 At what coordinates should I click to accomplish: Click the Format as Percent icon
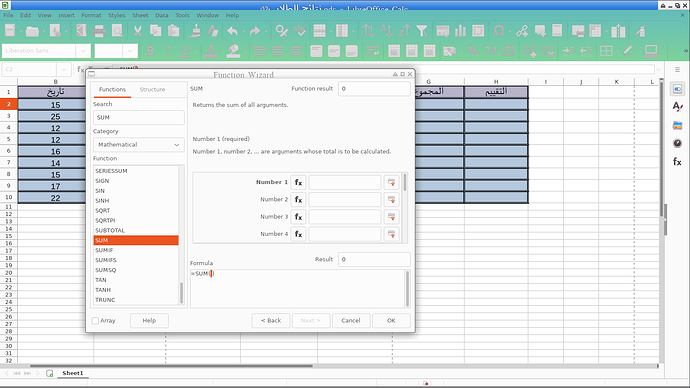pyautogui.click(x=473, y=51)
